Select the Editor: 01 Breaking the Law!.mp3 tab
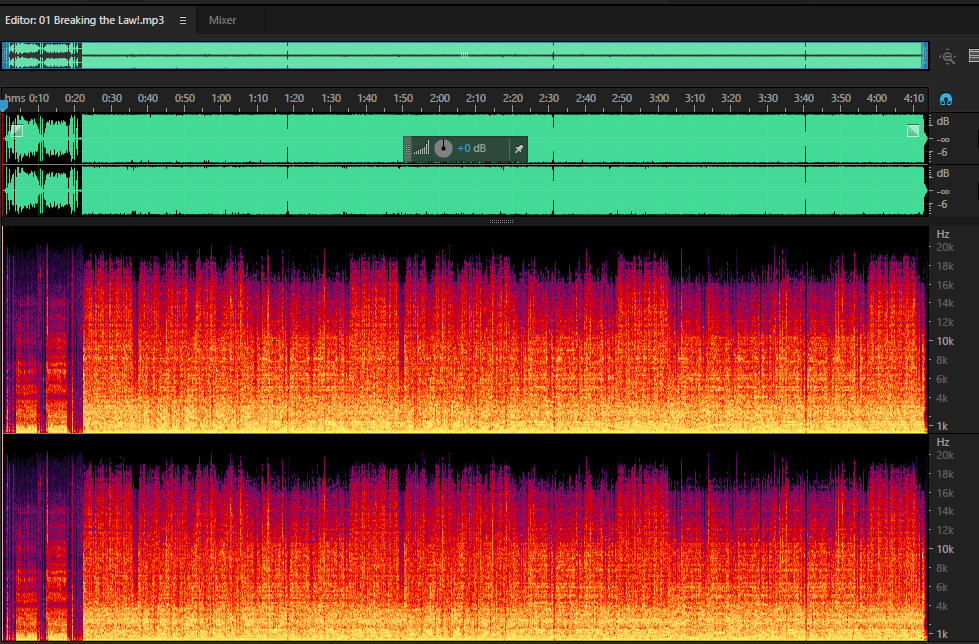This screenshot has width=979, height=644. click(84, 20)
